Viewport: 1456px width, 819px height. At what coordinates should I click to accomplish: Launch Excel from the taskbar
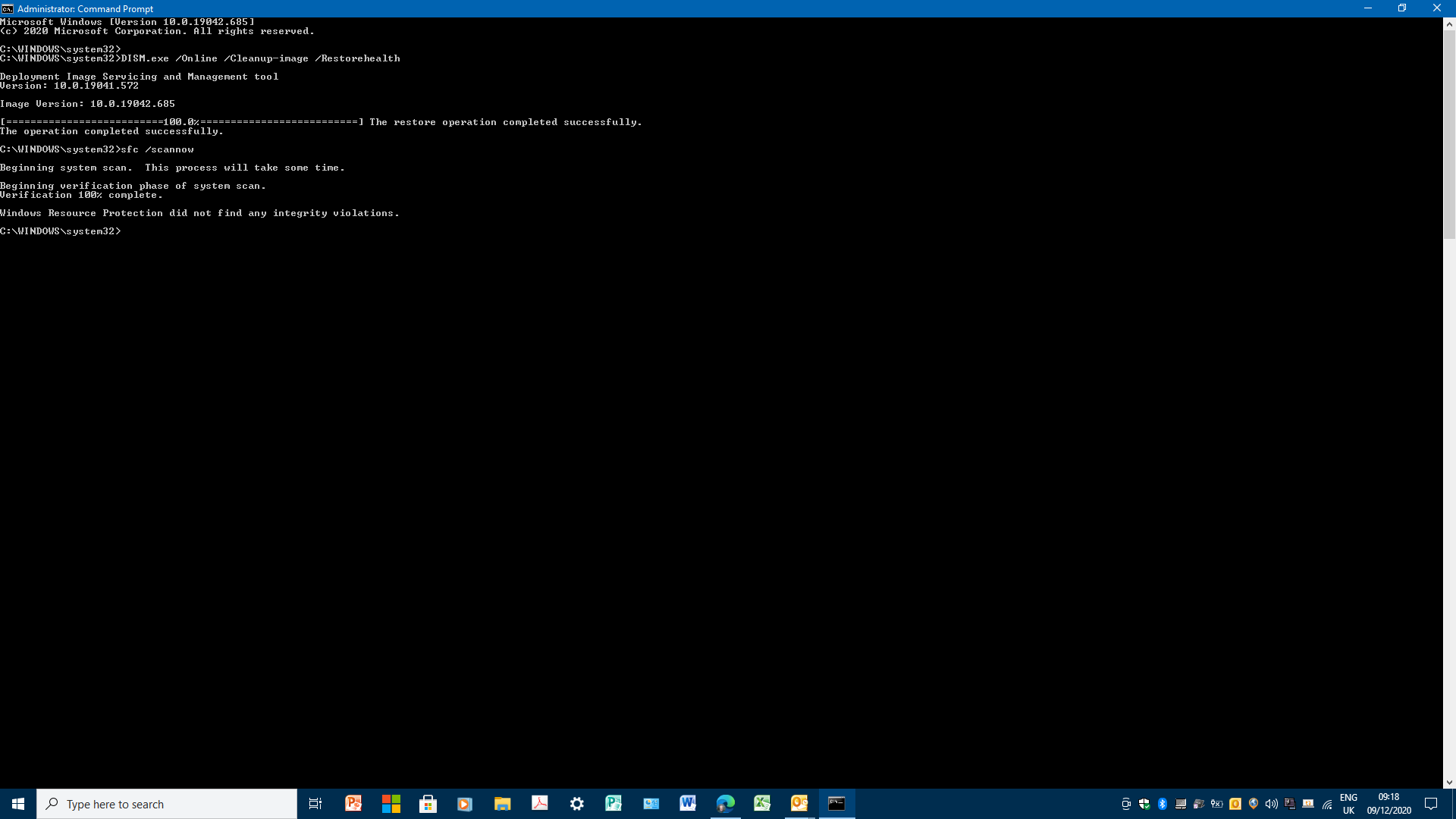(762, 803)
